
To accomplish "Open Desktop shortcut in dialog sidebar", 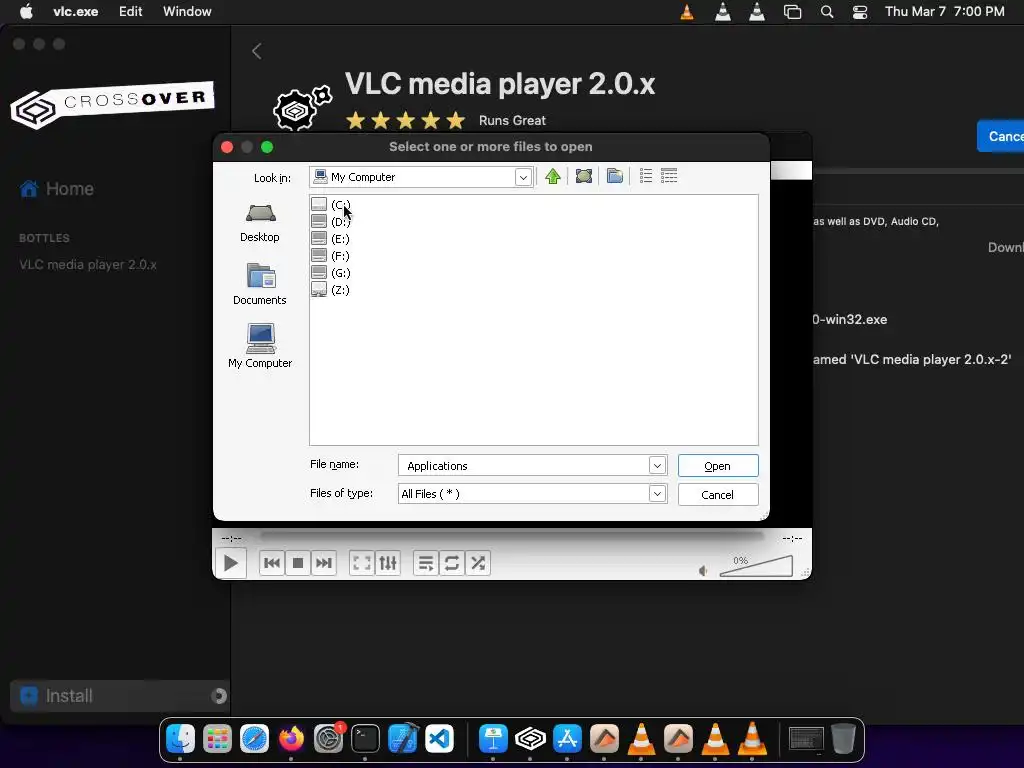I will (x=260, y=223).
